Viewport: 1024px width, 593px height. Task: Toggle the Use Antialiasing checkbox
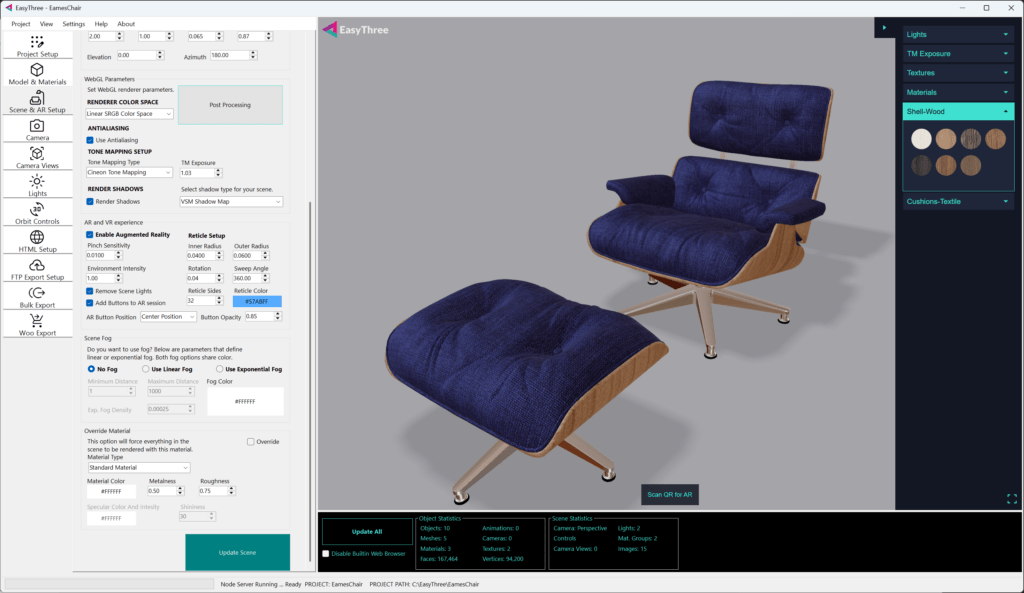click(x=90, y=140)
